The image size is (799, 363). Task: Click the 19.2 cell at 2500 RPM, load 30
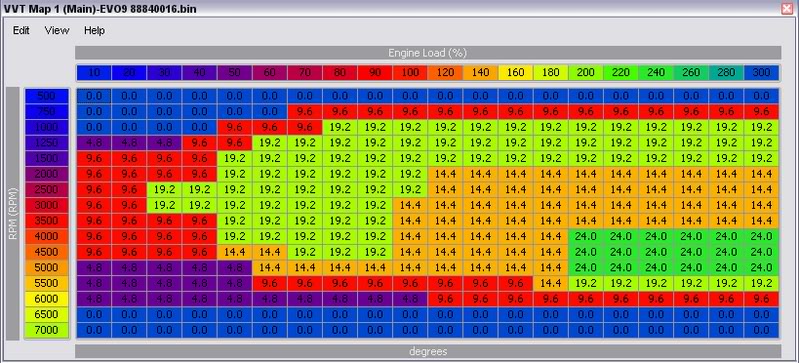tap(164, 190)
